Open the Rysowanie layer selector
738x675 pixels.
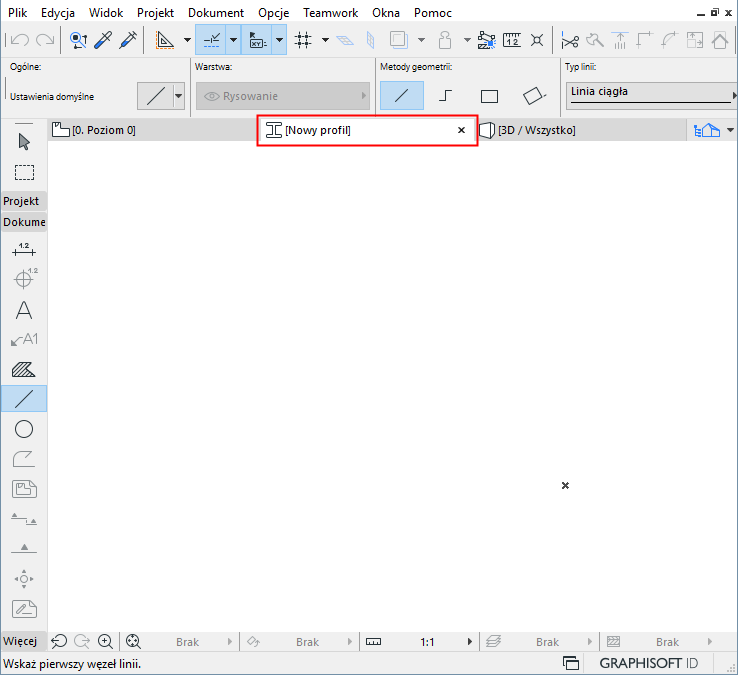[x=283, y=96]
